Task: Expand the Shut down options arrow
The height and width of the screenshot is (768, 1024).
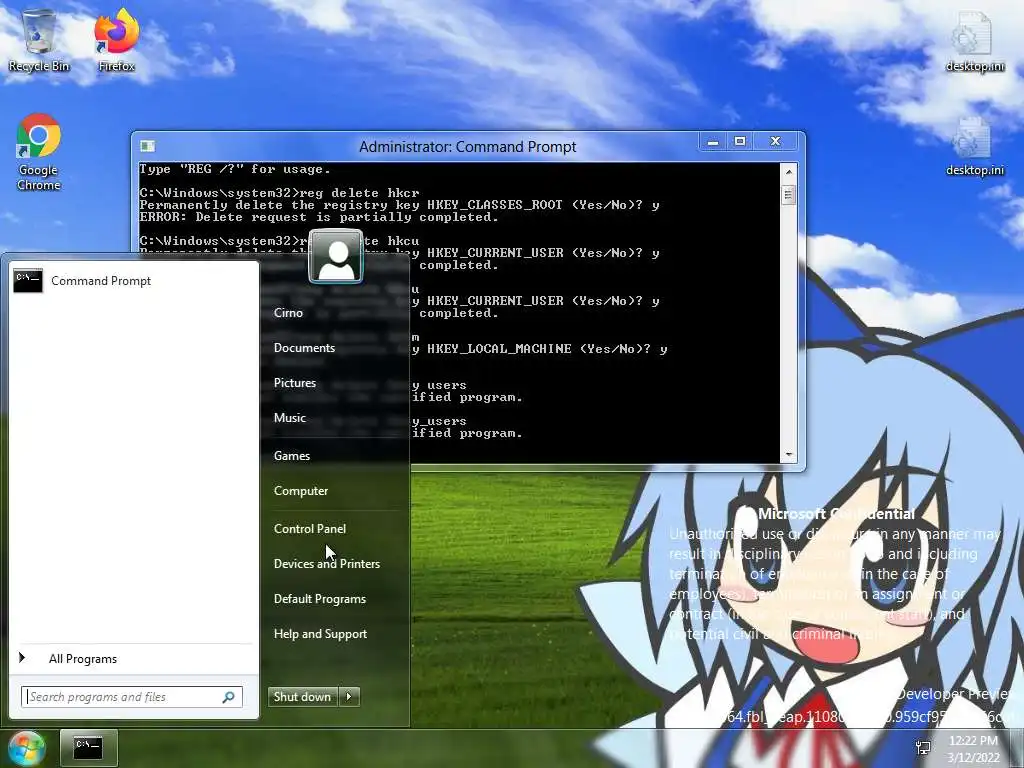Action: tap(349, 697)
